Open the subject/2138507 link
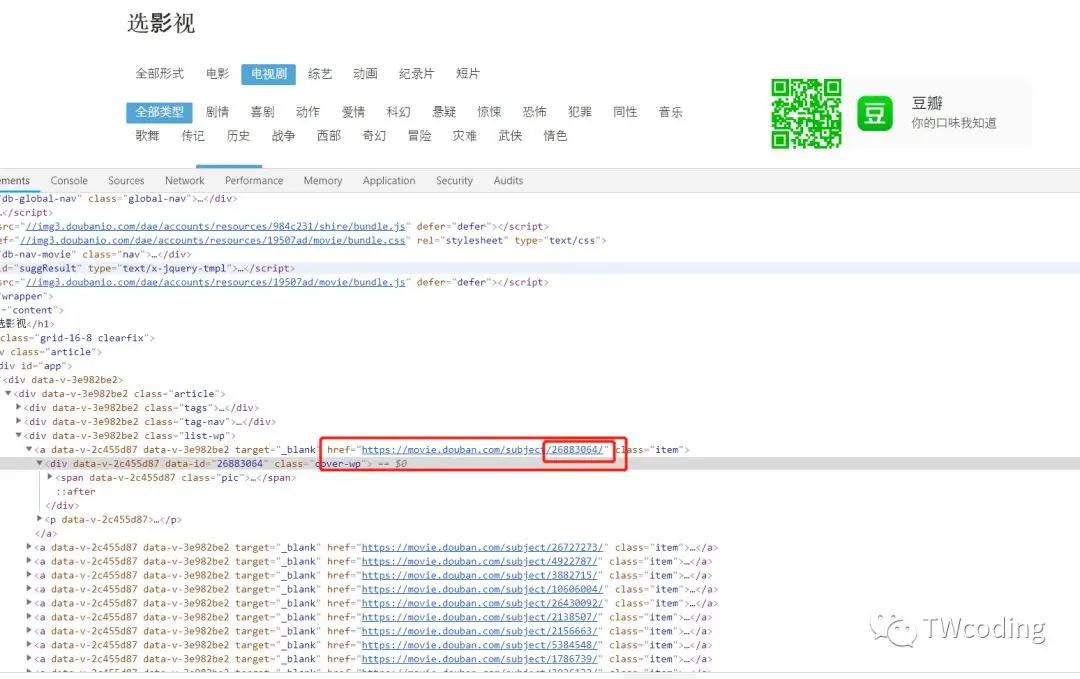Image resolution: width=1080 pixels, height=679 pixels. click(x=480, y=618)
